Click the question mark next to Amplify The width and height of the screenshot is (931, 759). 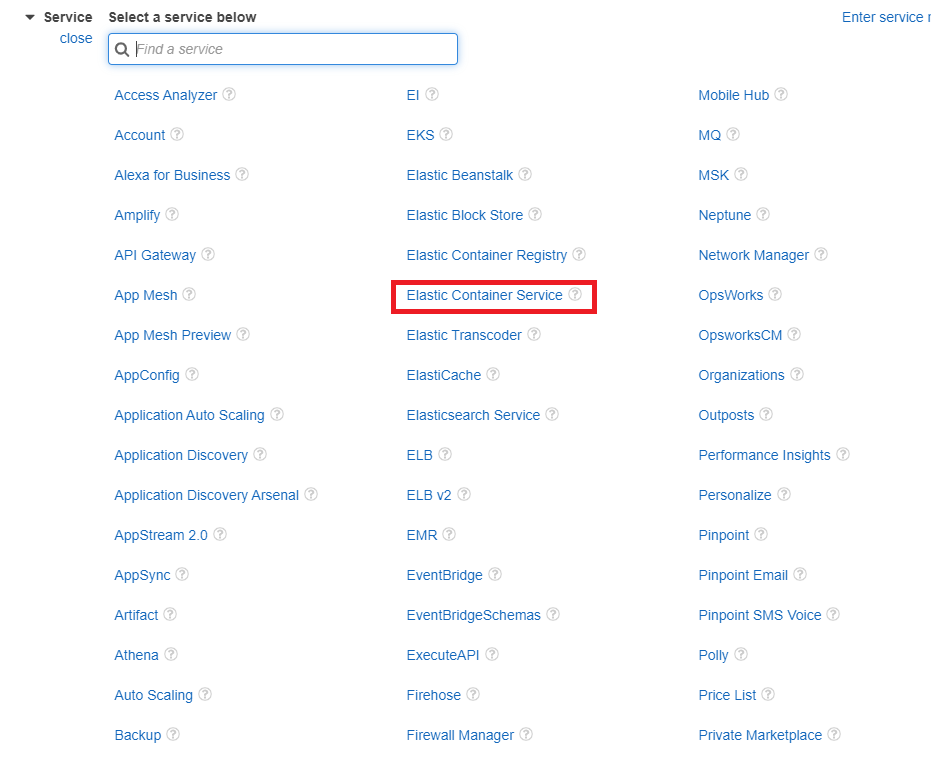click(172, 214)
